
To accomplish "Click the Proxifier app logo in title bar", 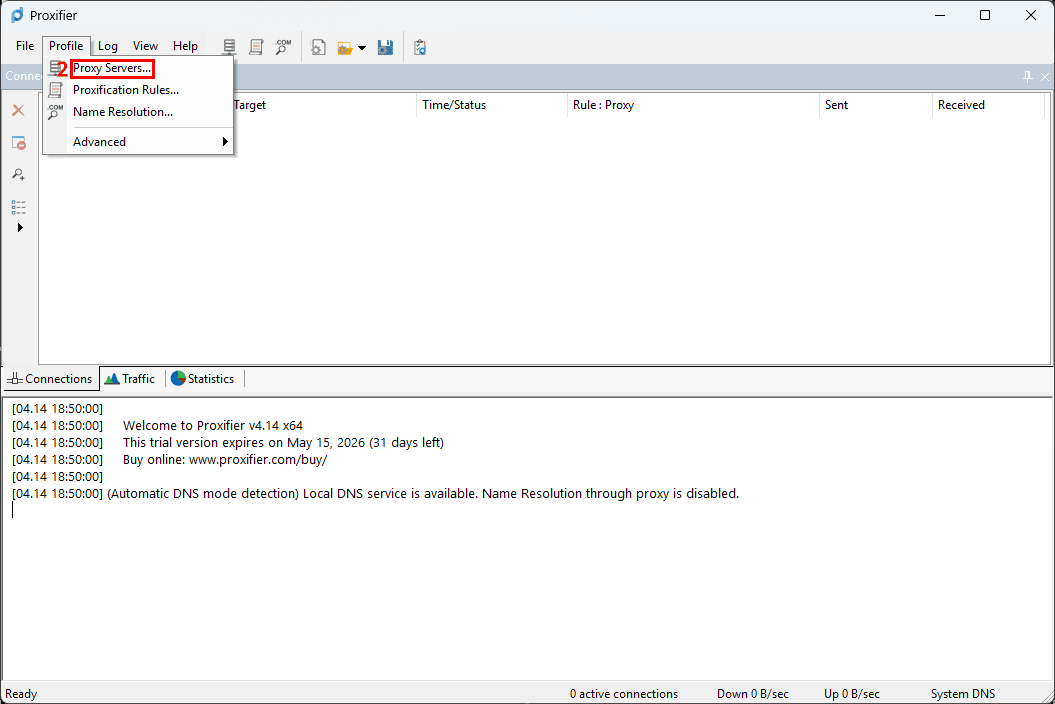I will (17, 15).
